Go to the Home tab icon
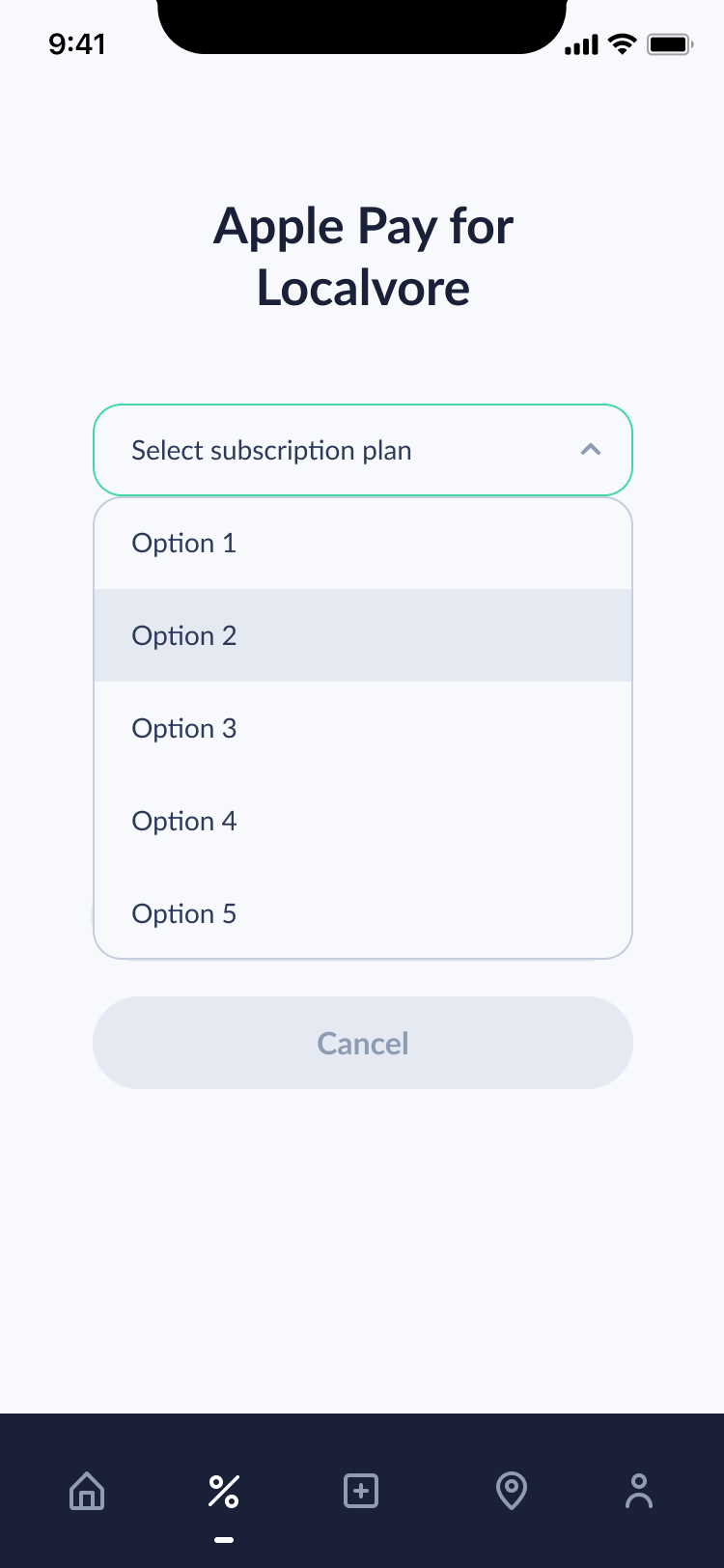Viewport: 724px width, 1568px height. point(87,1491)
